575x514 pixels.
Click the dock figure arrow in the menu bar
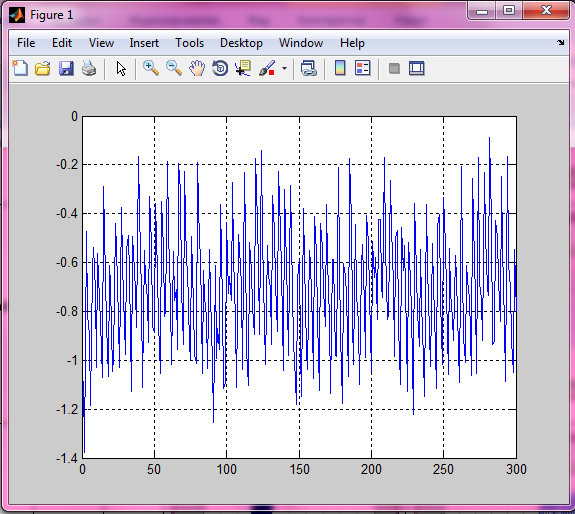pos(560,43)
